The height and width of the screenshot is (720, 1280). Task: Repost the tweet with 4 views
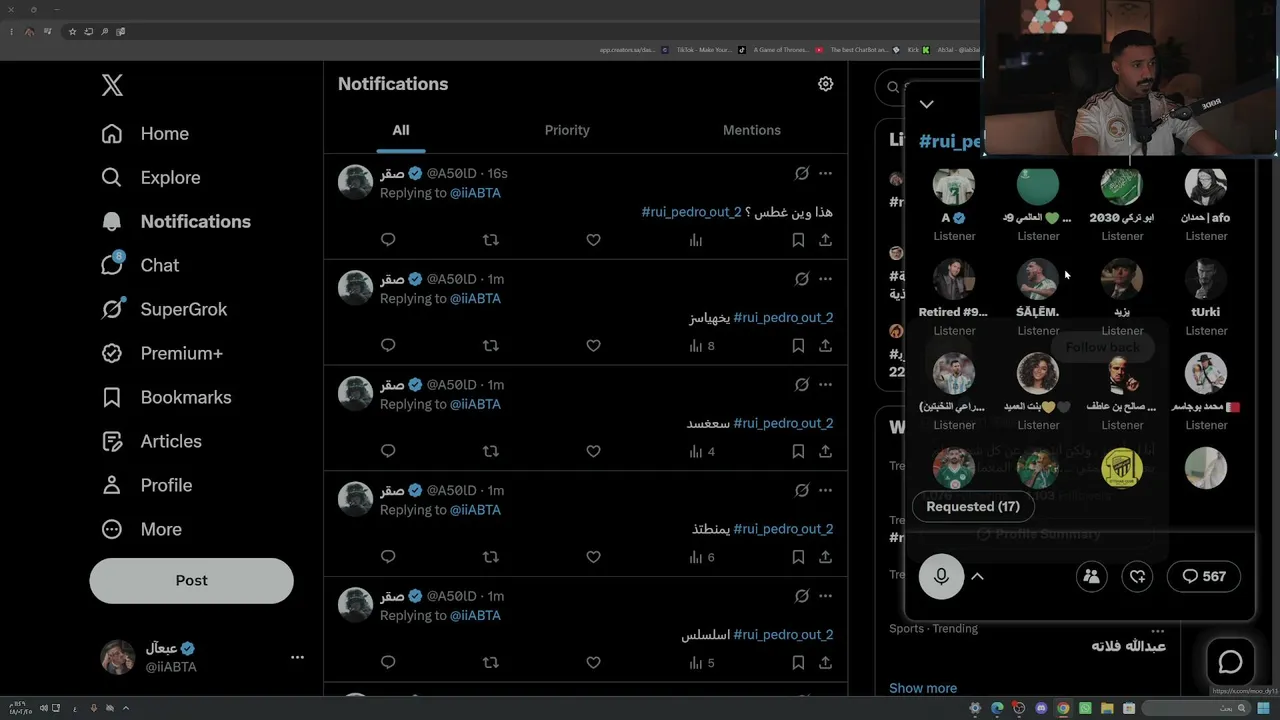490,452
